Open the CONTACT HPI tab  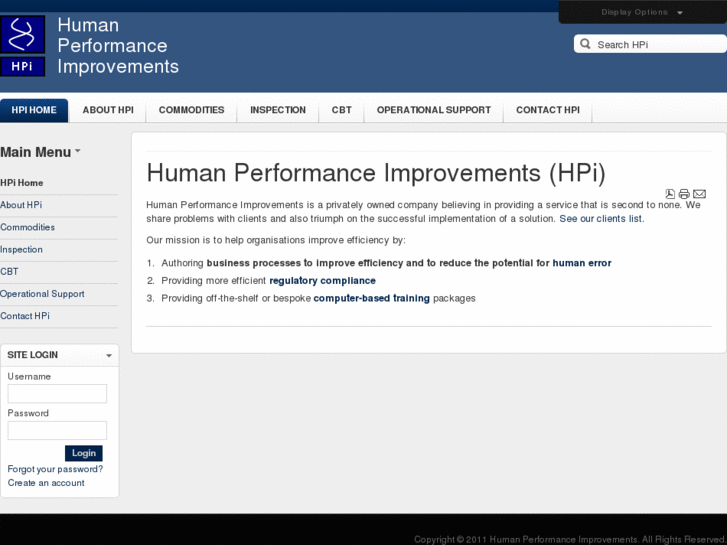(548, 110)
